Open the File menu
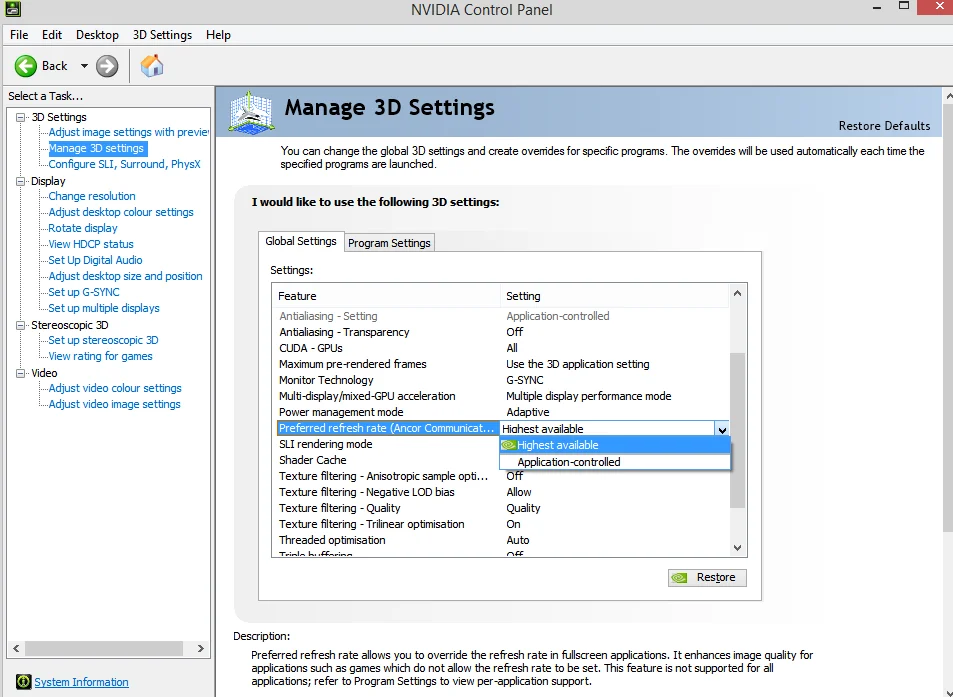Screen dimensions: 953x697 (19, 35)
